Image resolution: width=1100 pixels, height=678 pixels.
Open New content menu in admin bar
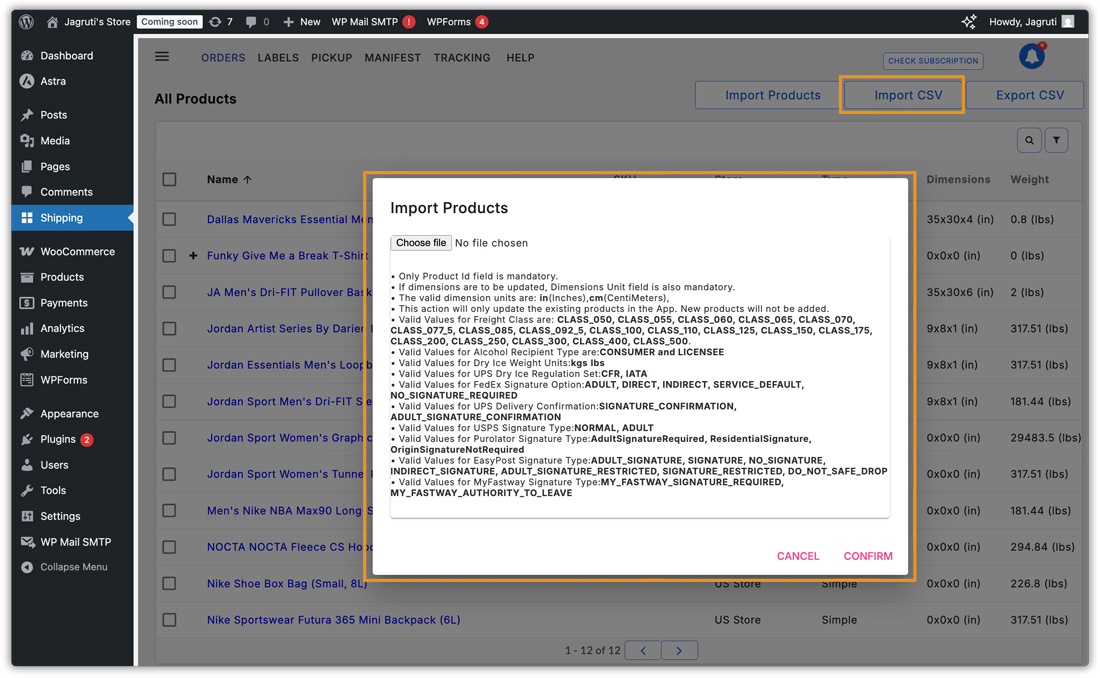click(x=302, y=22)
